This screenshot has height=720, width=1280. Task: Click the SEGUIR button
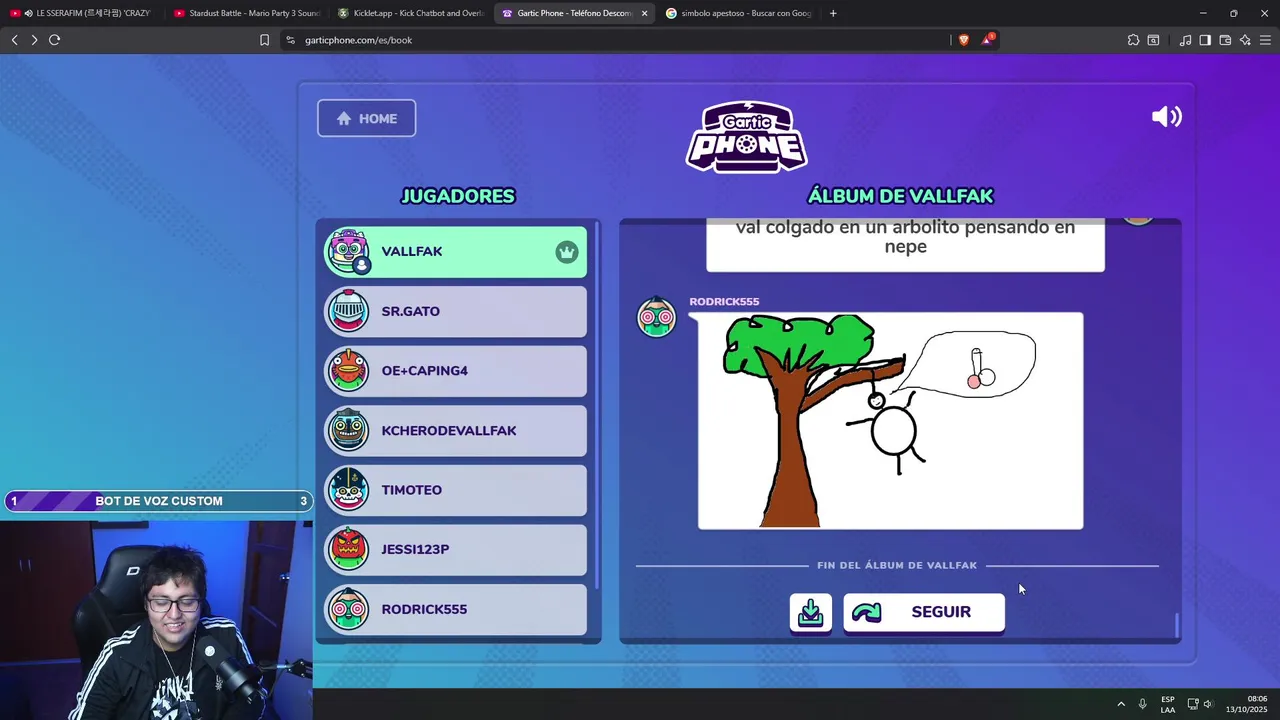click(924, 612)
